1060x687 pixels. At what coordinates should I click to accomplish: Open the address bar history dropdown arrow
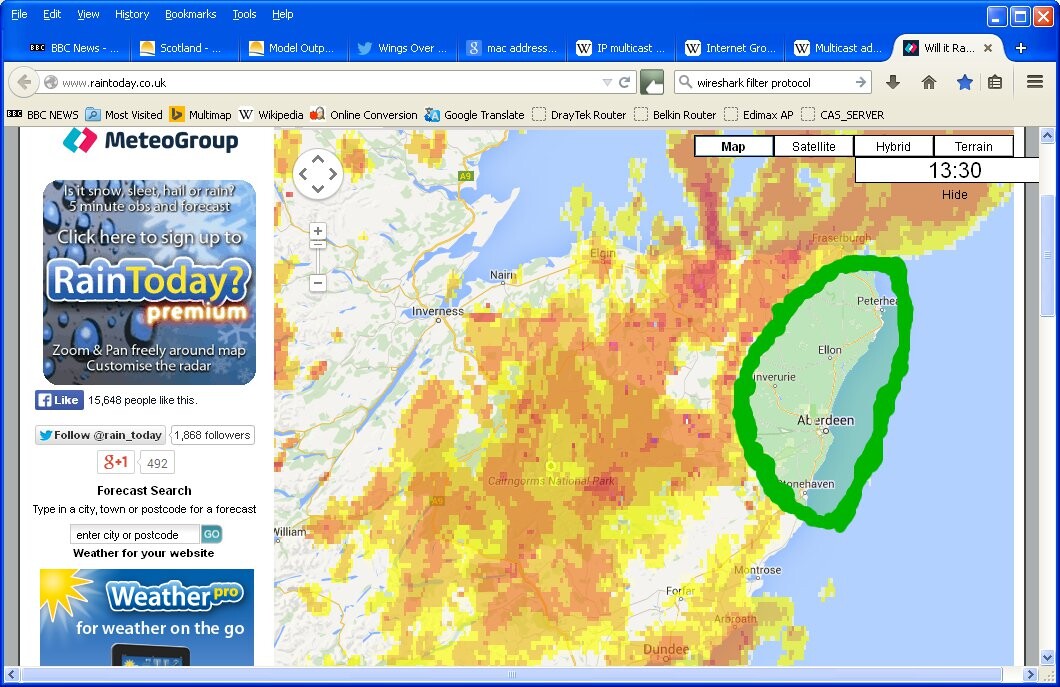pyautogui.click(x=607, y=82)
